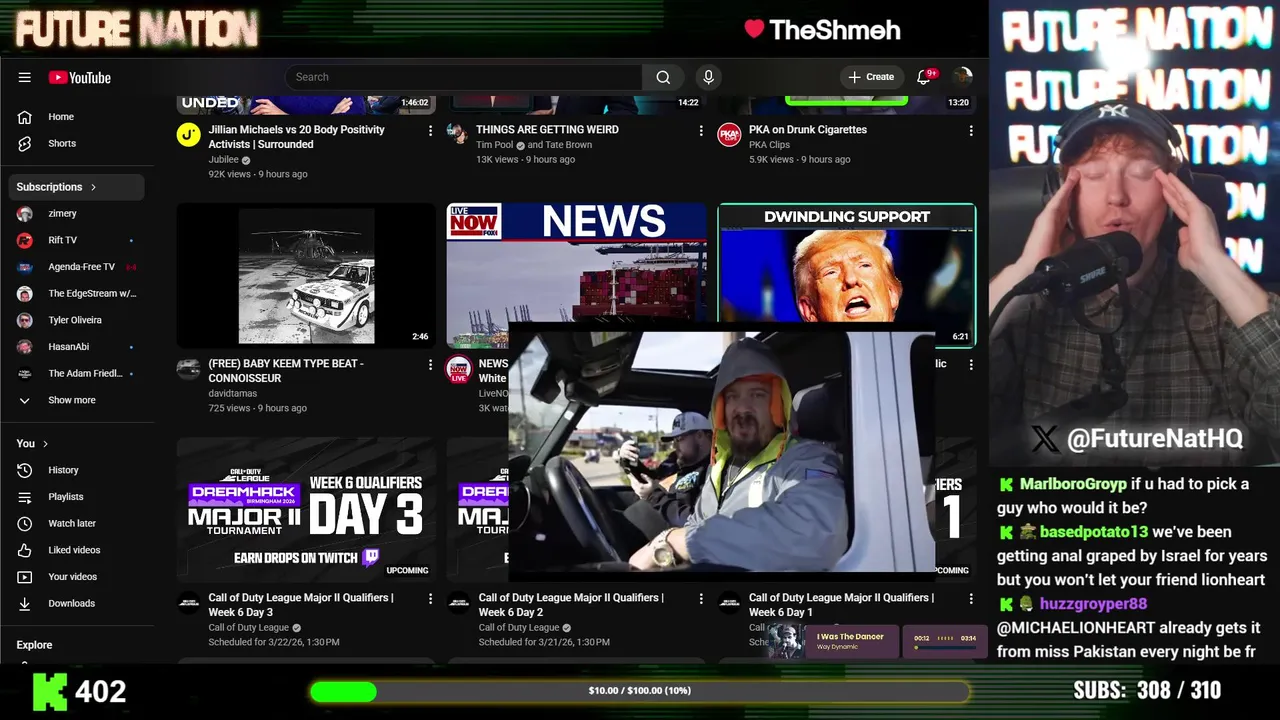Click the search magnifier button

(x=663, y=77)
